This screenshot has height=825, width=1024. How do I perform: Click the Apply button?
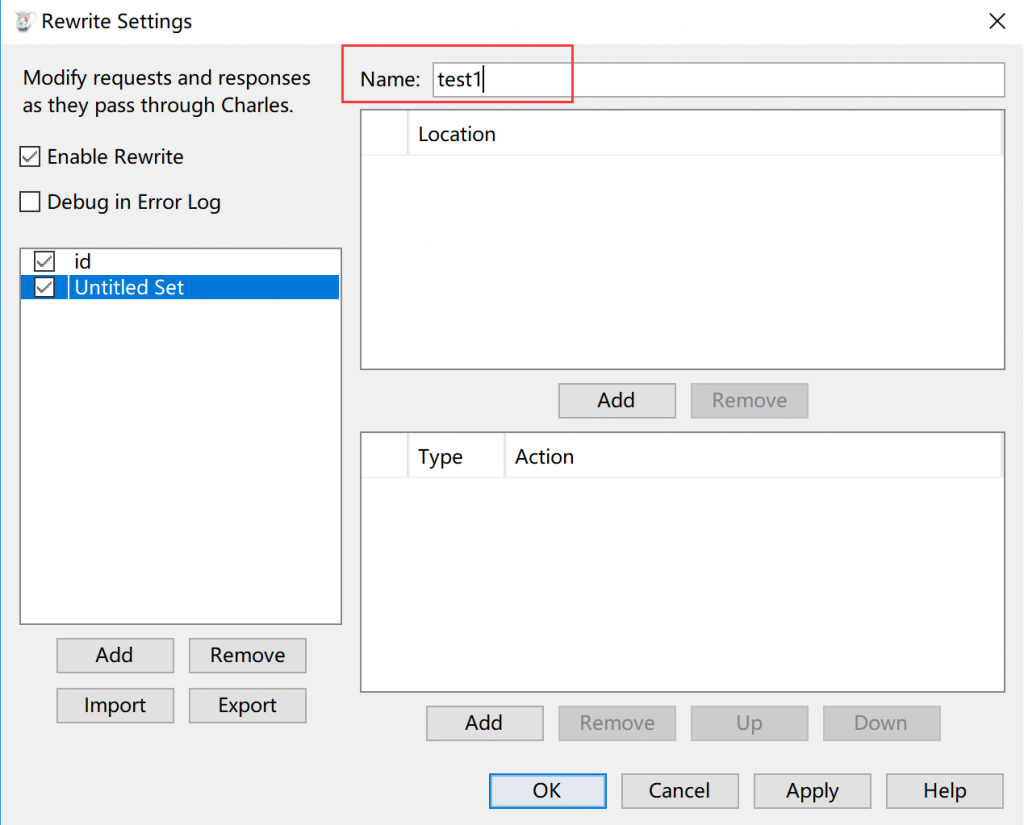click(x=812, y=791)
